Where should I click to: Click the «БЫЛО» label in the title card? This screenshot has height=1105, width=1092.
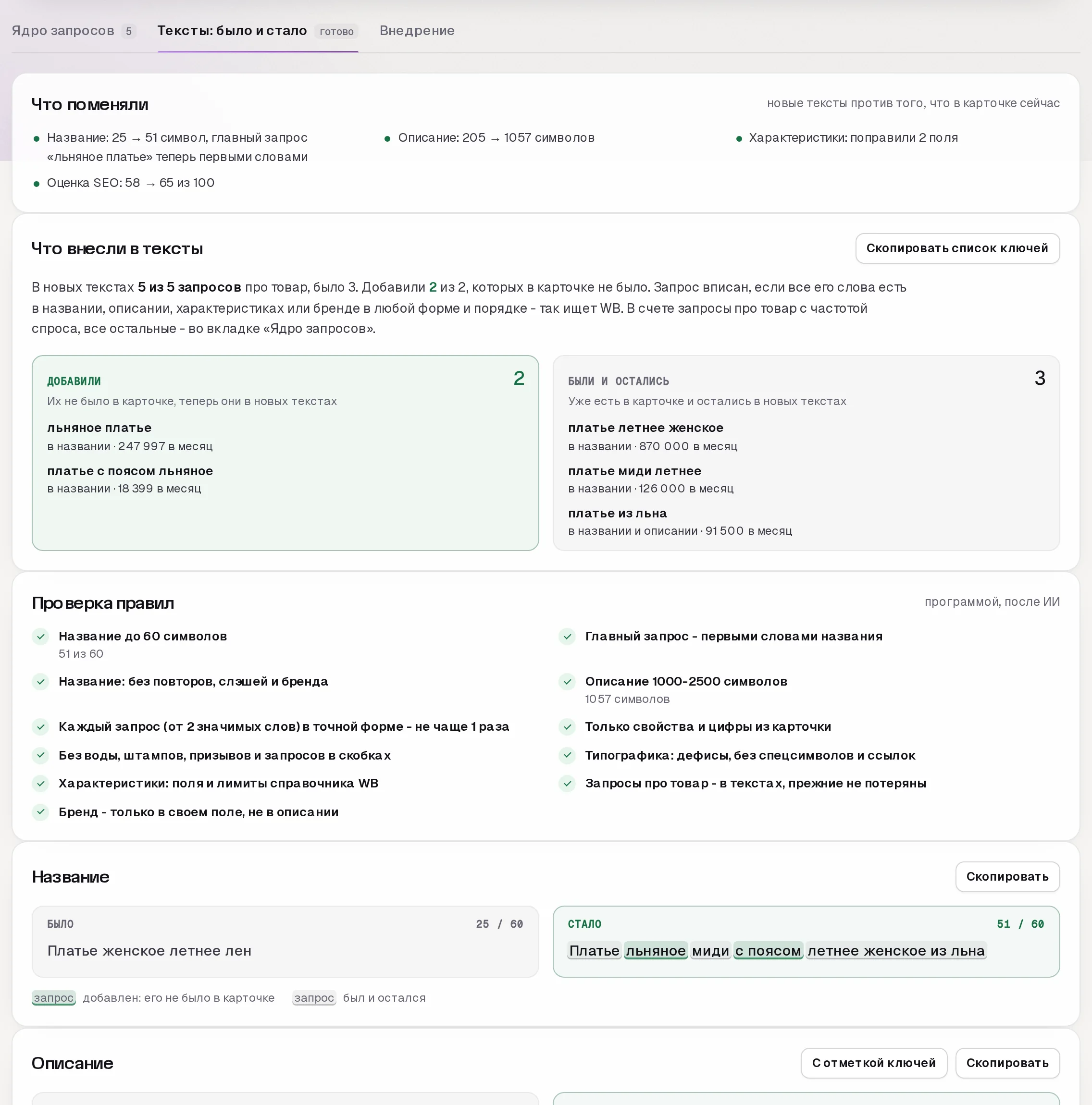pyautogui.click(x=60, y=924)
